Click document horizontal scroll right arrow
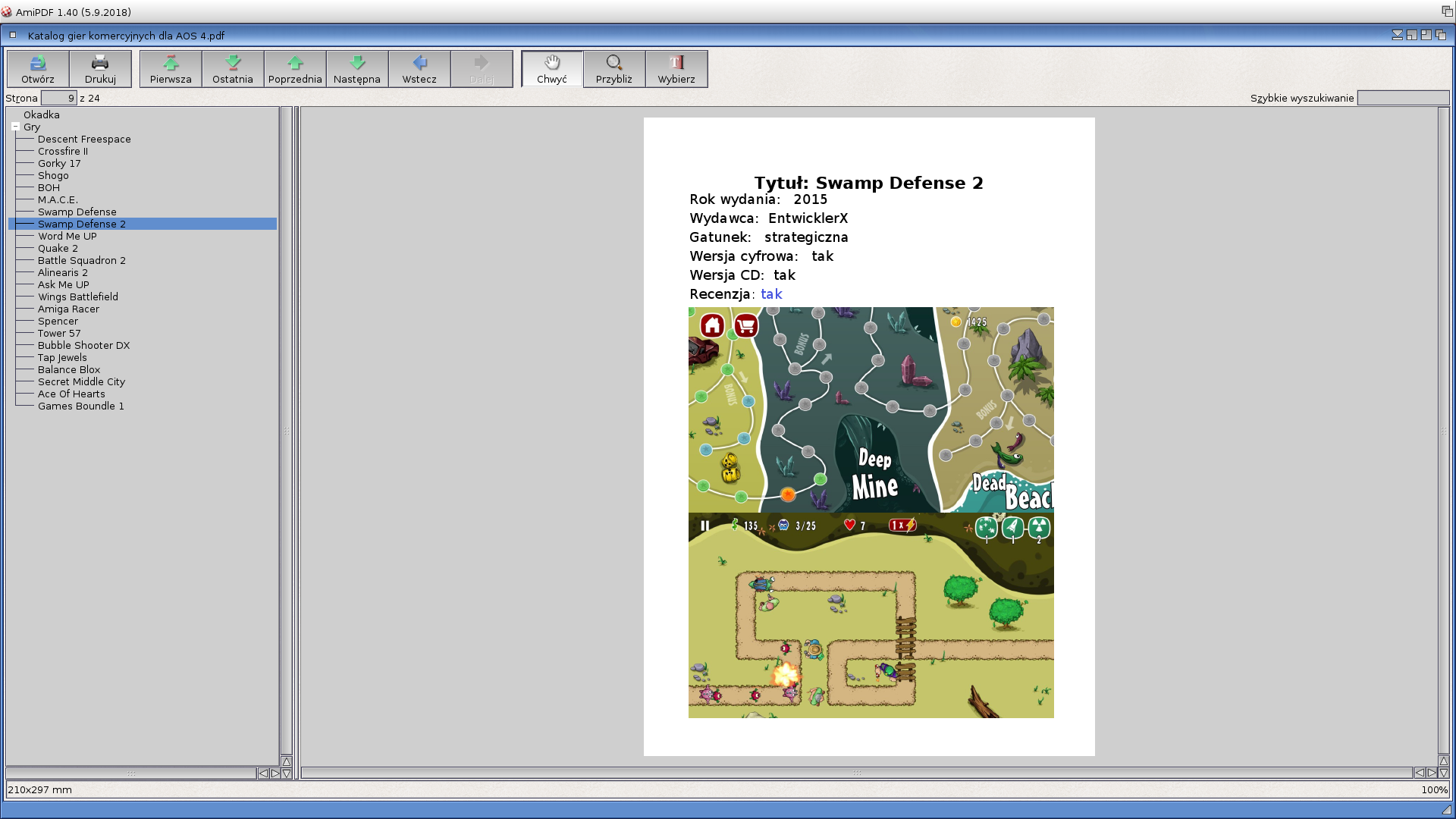This screenshot has width=1456, height=819. pyautogui.click(x=1432, y=773)
